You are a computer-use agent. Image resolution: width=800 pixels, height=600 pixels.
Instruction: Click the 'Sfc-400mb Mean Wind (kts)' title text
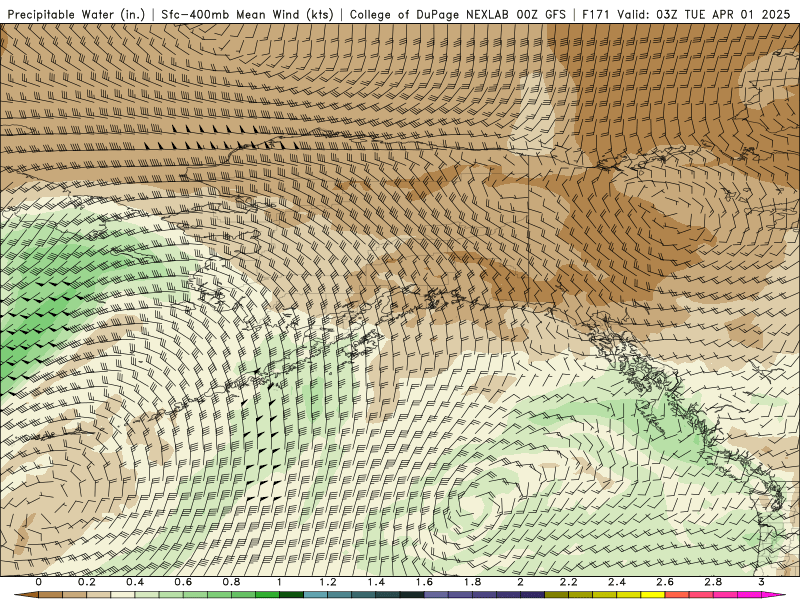[x=247, y=14]
